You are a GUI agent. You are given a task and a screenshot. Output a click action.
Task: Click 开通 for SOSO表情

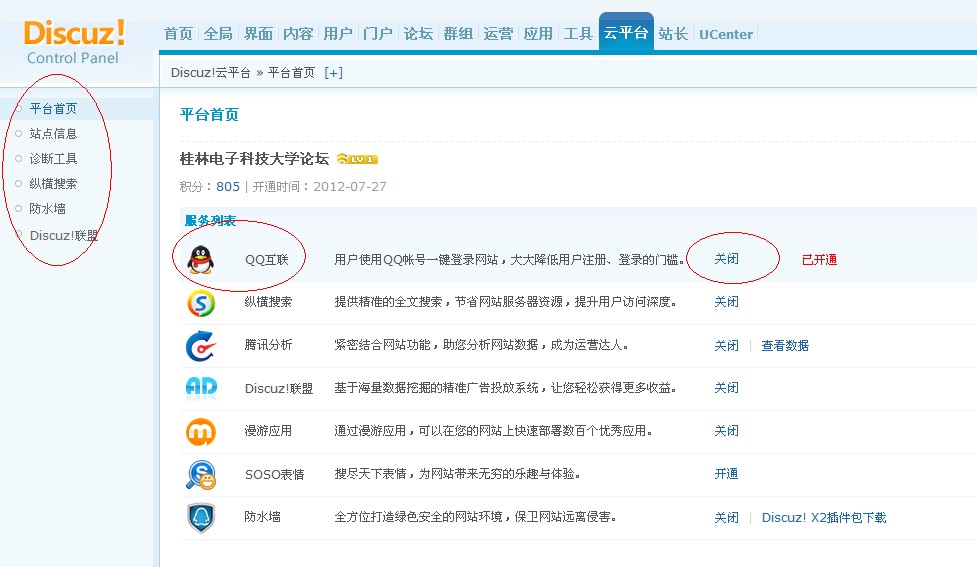pyautogui.click(x=726, y=474)
